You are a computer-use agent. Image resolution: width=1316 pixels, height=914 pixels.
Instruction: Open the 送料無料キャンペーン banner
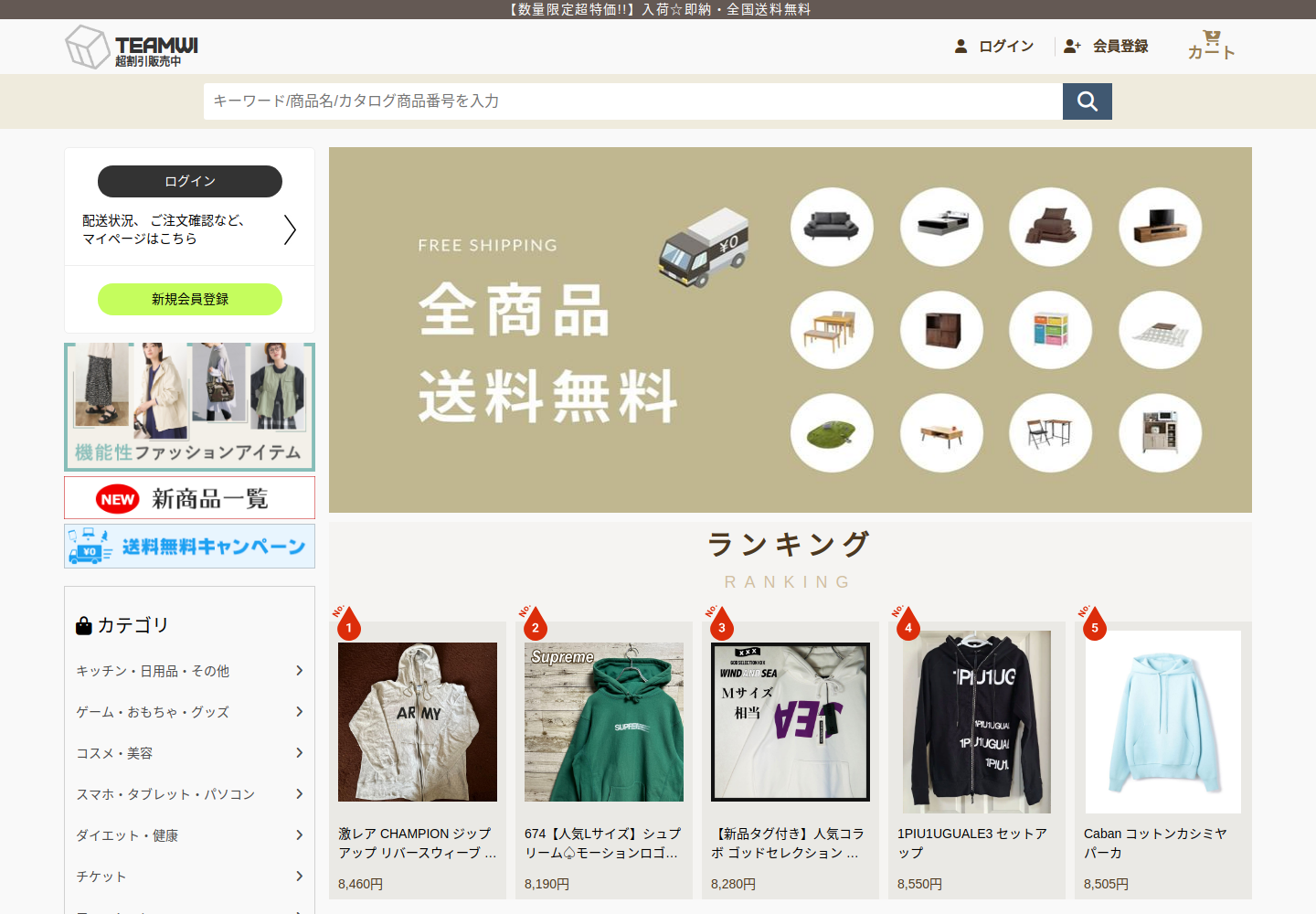coord(190,547)
